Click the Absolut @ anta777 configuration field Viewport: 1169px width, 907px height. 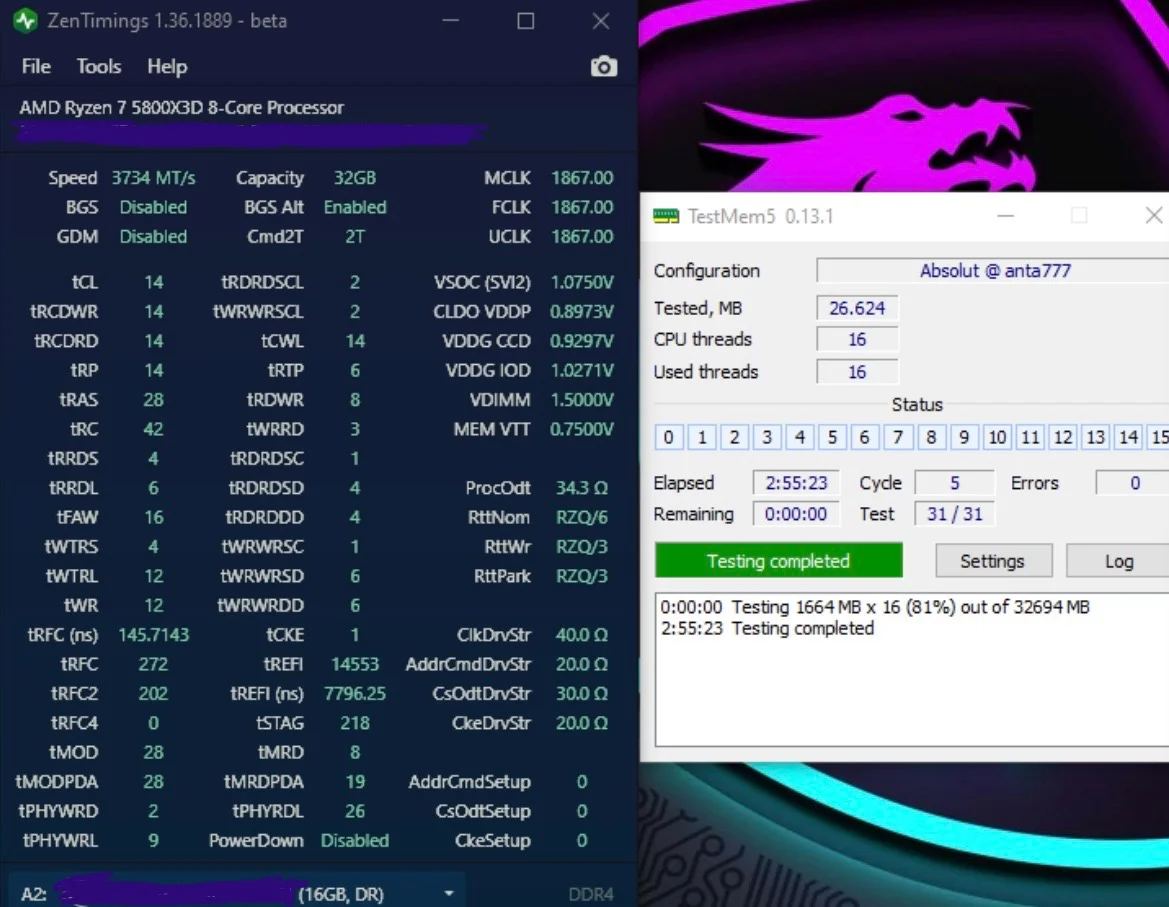pos(993,271)
